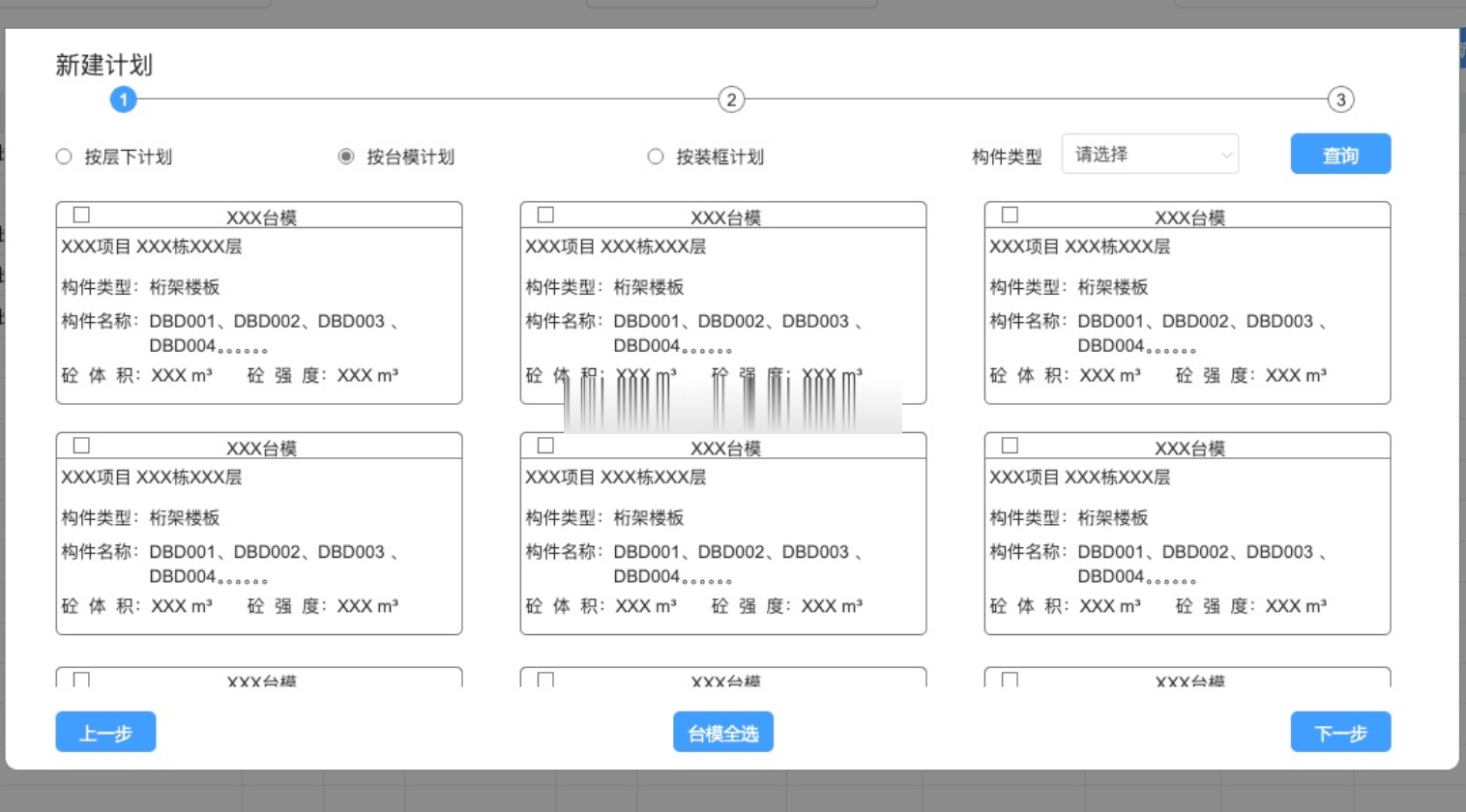This screenshot has width=1466, height=812.
Task: Click the 构件类型 label beside the dropdown
Action: click(1007, 157)
